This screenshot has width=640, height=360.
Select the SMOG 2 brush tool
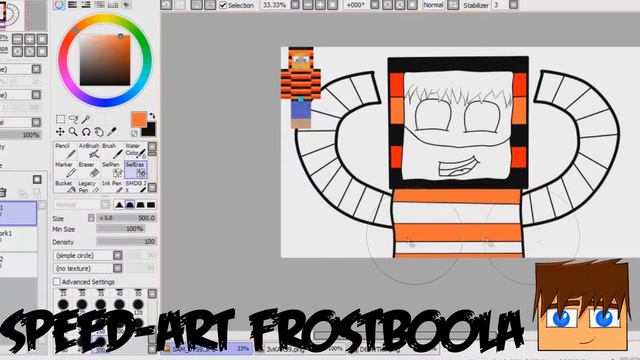point(136,186)
